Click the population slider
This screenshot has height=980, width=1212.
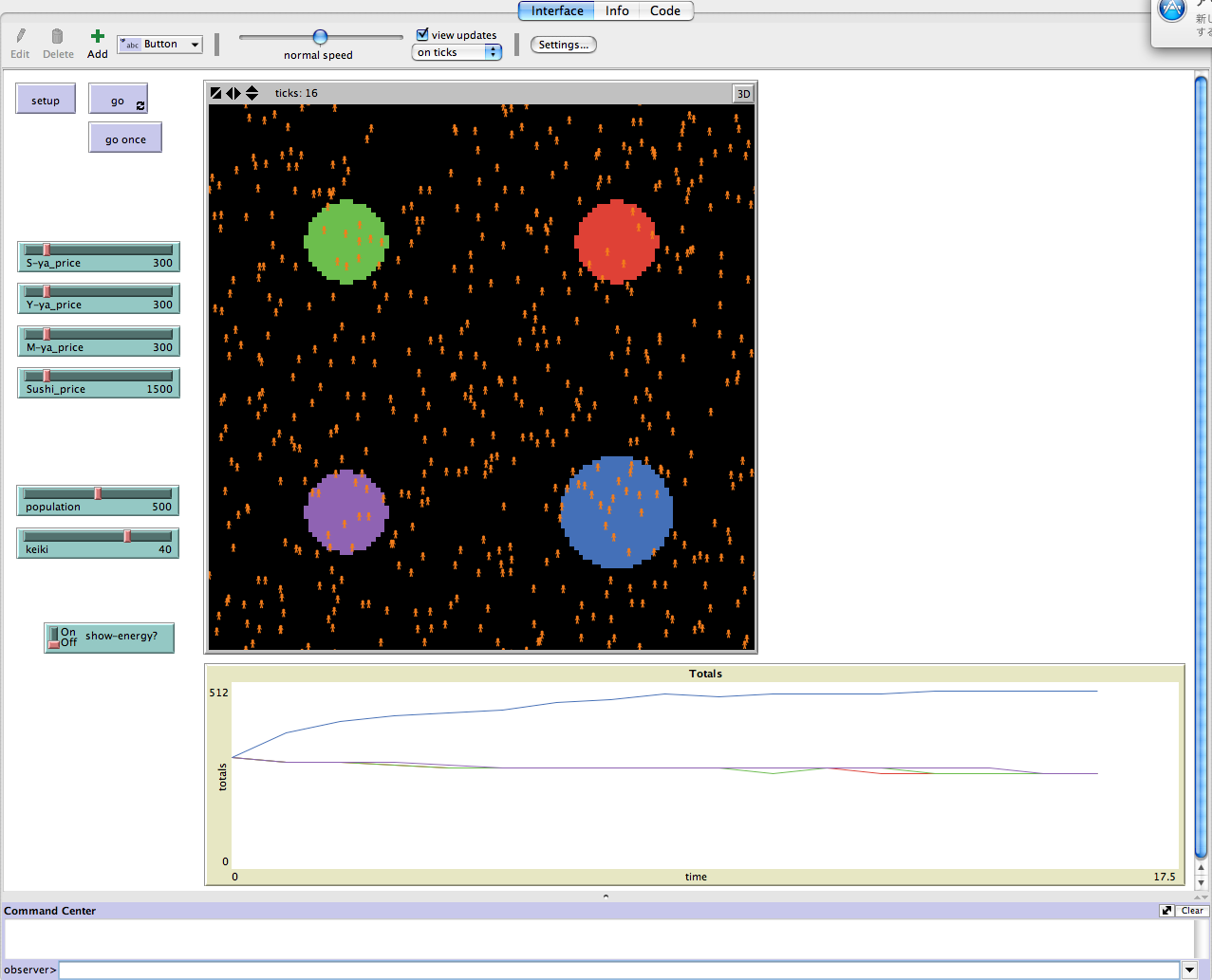click(98, 501)
